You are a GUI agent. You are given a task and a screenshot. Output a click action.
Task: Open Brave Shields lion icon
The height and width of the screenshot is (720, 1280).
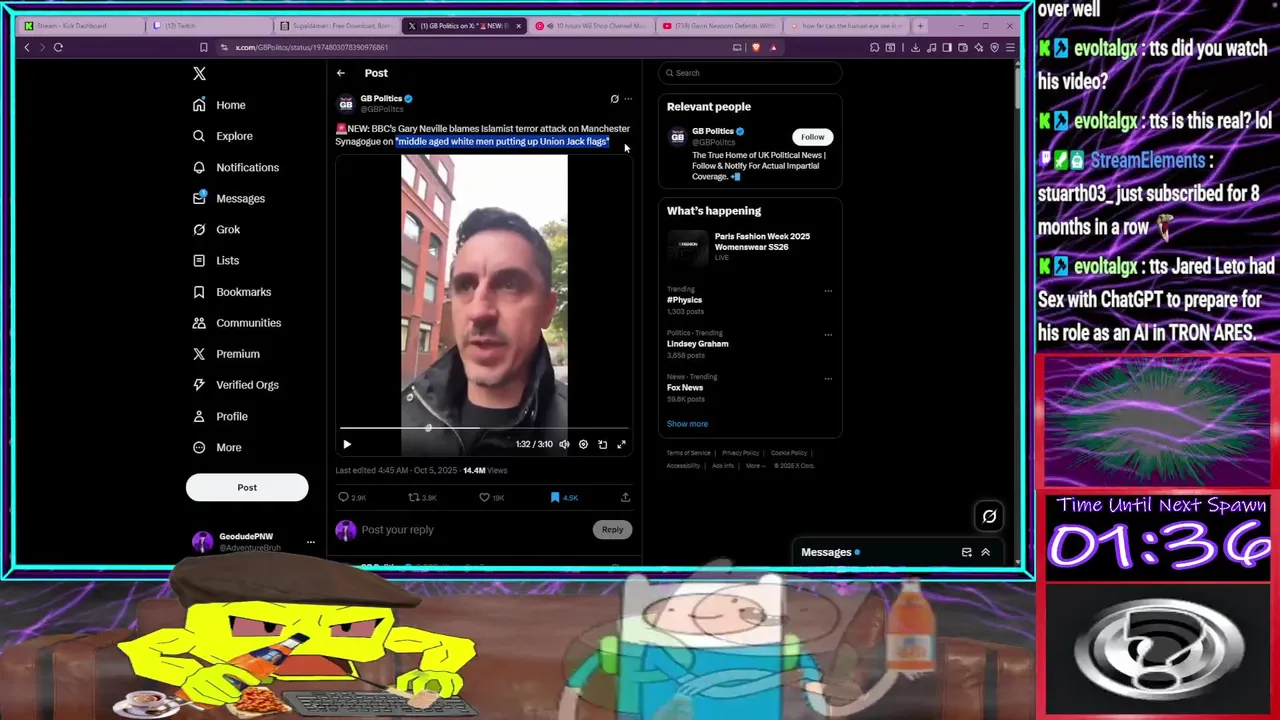point(755,47)
